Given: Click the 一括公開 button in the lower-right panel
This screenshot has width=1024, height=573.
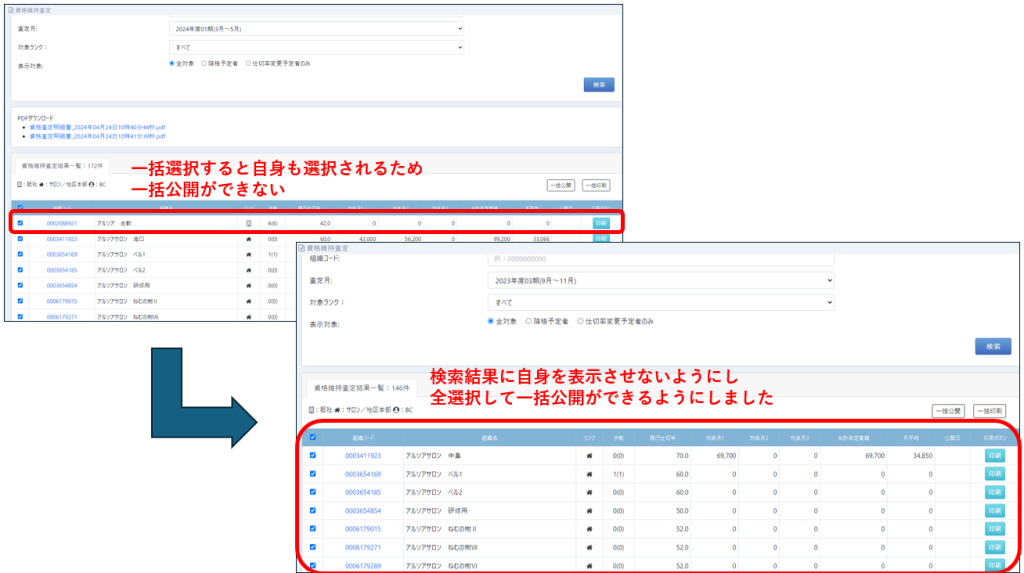Looking at the screenshot, I should [948, 411].
